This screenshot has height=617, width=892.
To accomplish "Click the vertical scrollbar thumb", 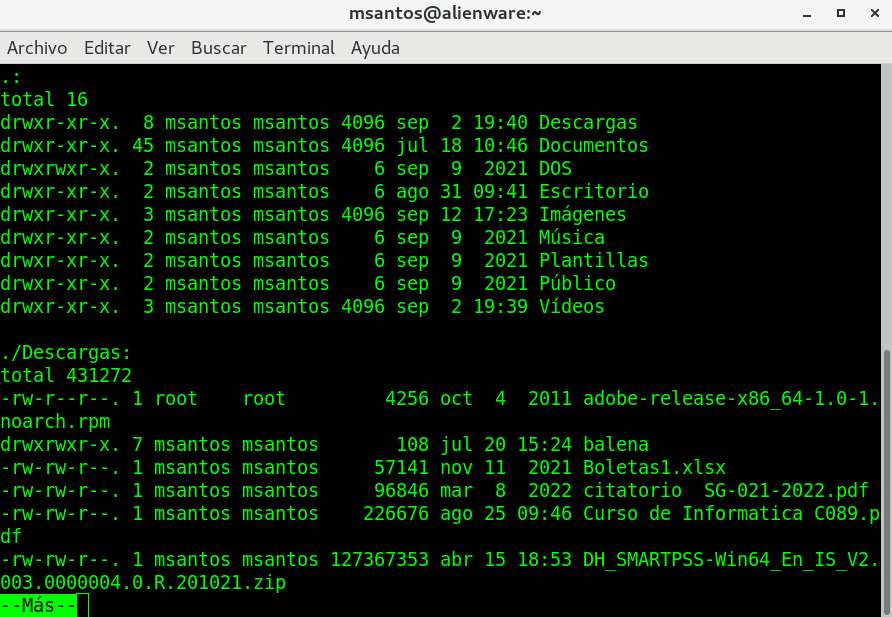I will (x=886, y=480).
